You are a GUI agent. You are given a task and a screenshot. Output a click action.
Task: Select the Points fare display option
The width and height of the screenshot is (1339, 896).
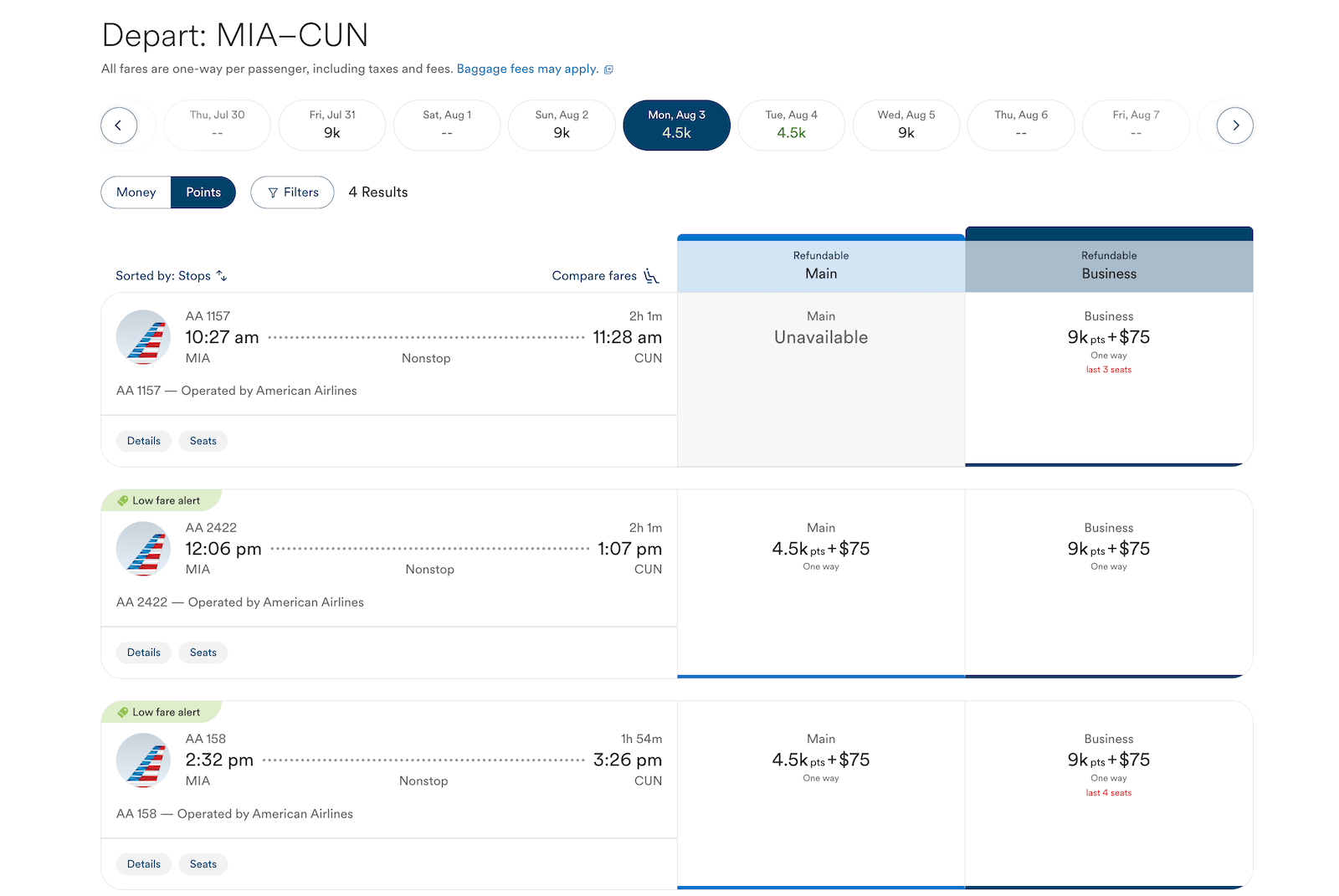click(203, 192)
